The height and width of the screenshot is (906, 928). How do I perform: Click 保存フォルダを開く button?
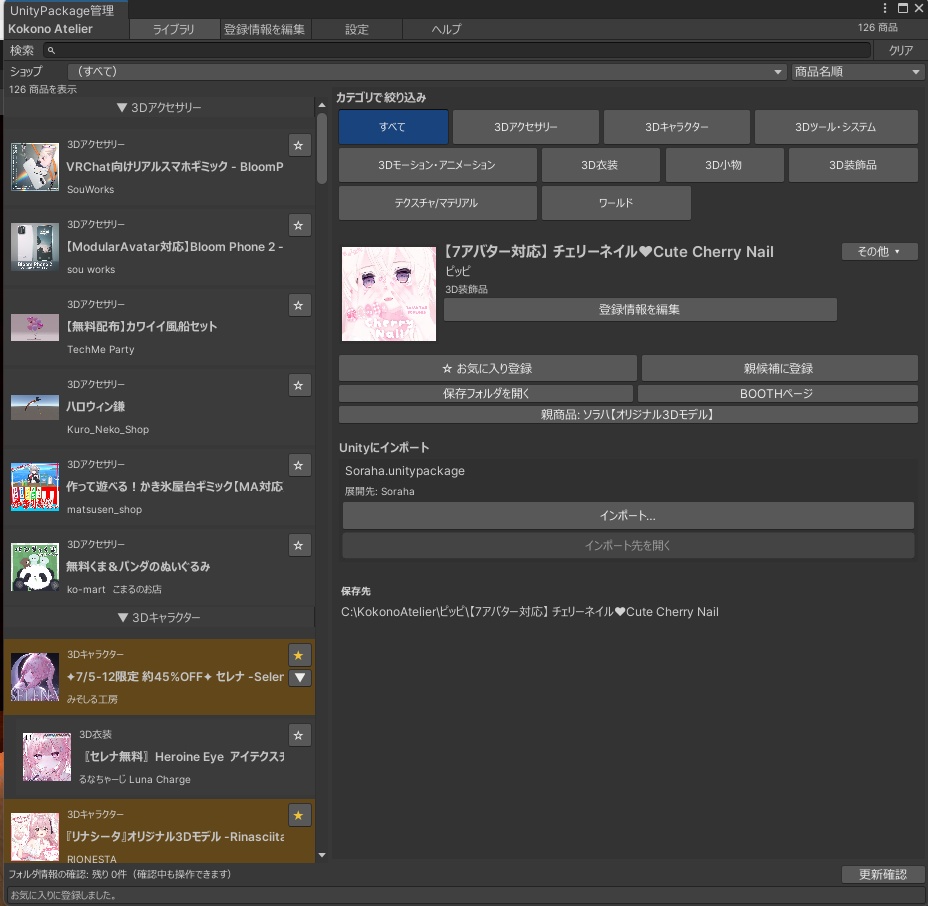coord(486,394)
